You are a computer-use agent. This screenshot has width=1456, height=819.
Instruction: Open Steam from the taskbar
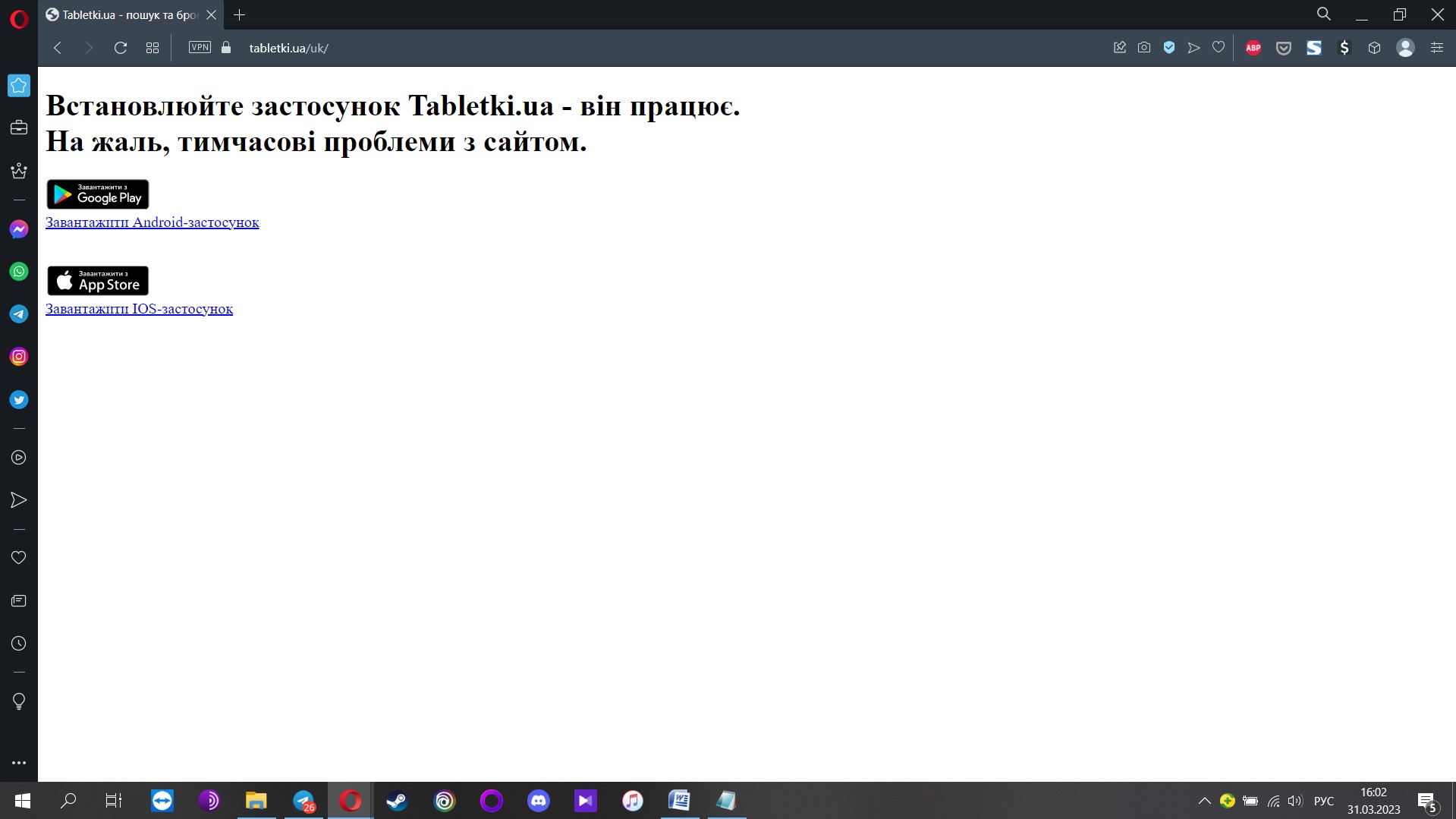tap(398, 801)
